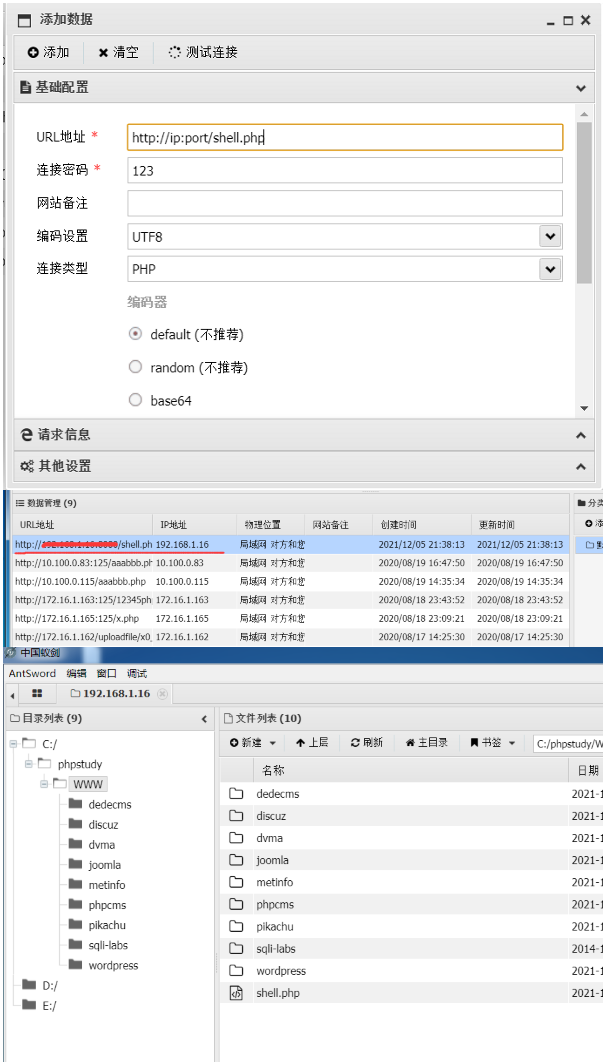Image resolution: width=605 pixels, height=1064 pixels.
Task: Select sqli-labs folder in directory tree
Action: 108,945
